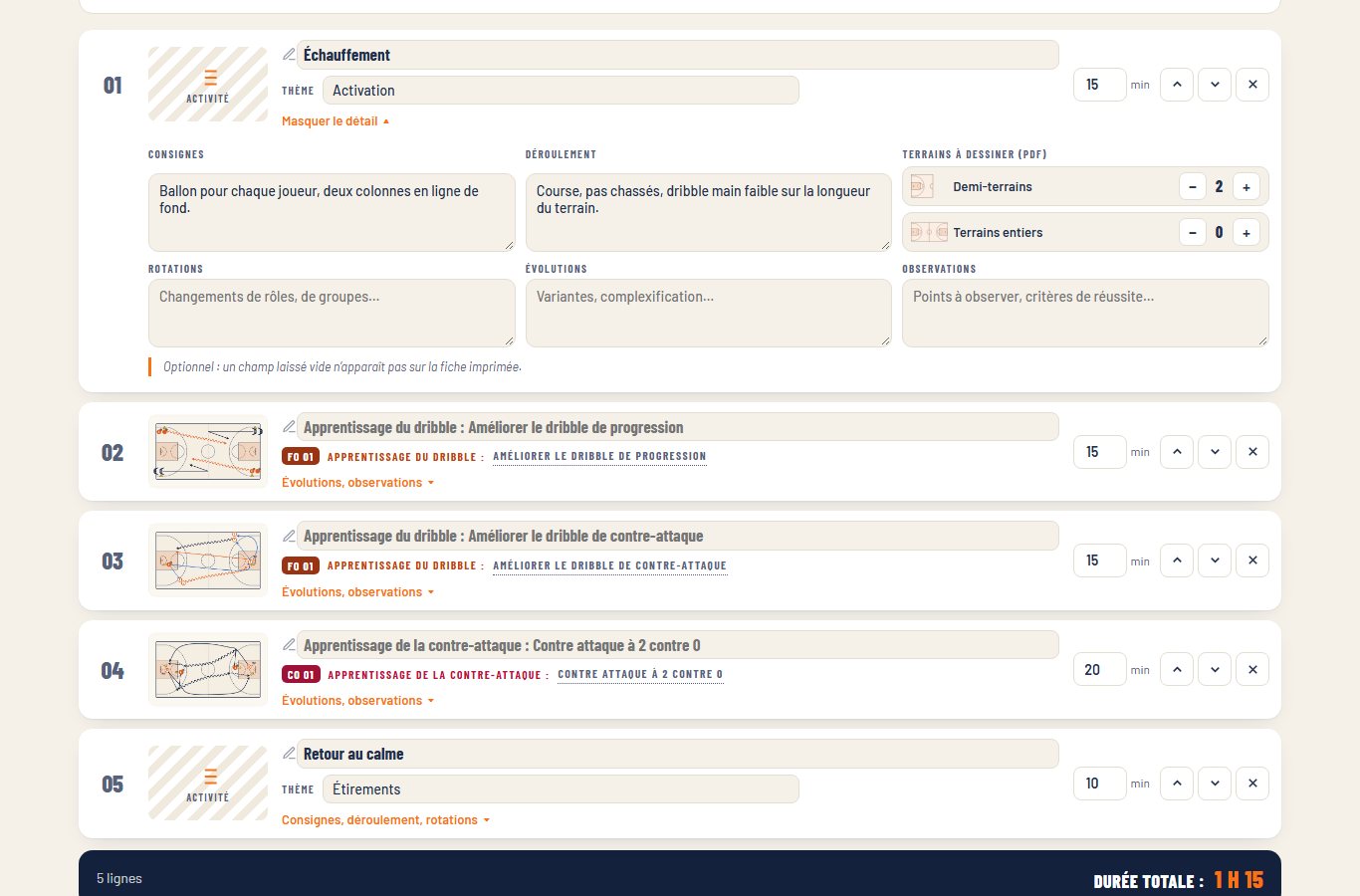Move line 04 Contre attaque à 2 contre 0 up
Viewport: 1360px width, 896px height.
[1177, 670]
